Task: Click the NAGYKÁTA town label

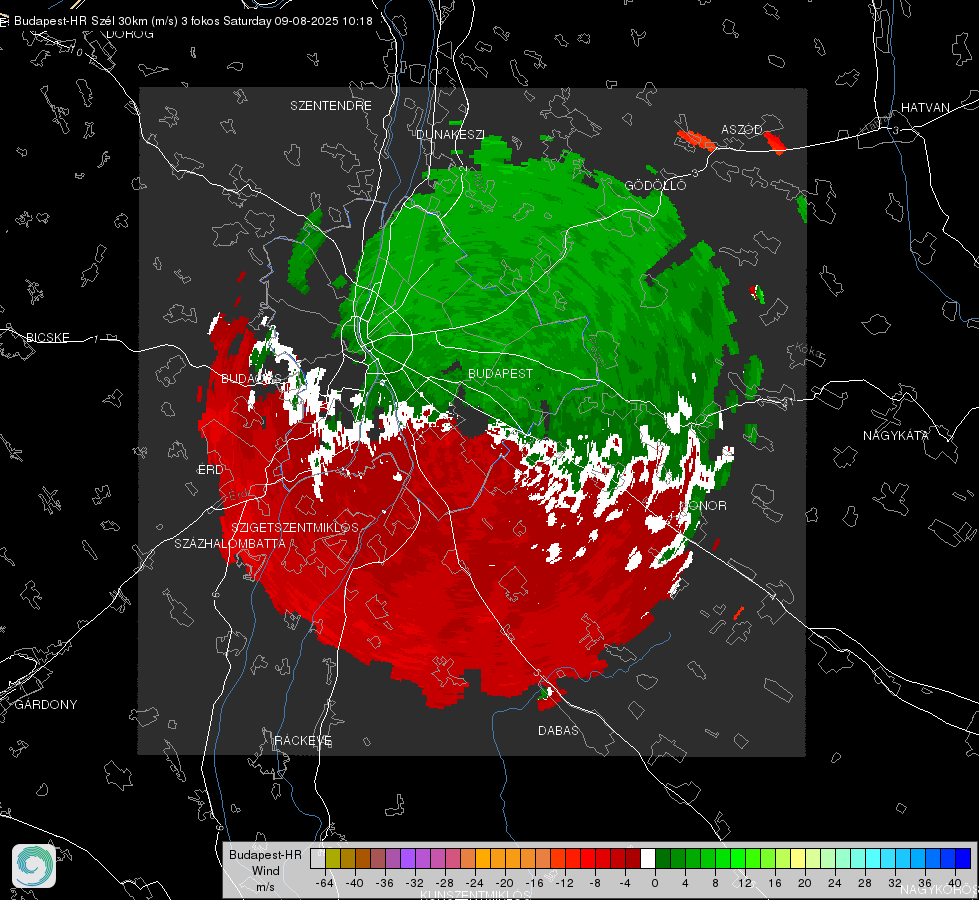Action: [x=896, y=435]
